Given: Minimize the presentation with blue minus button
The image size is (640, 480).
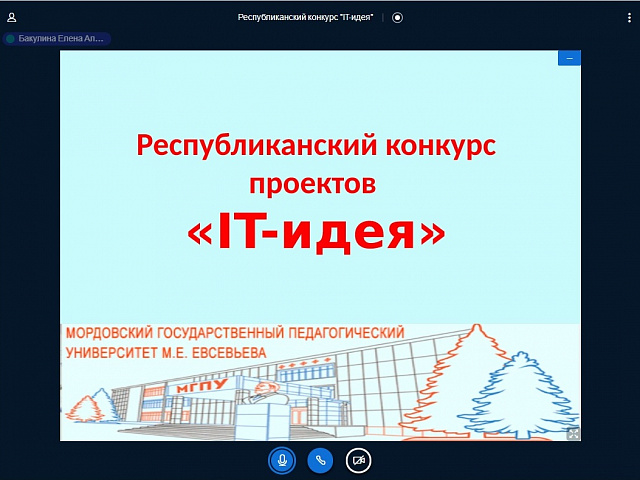Looking at the screenshot, I should pos(569,58).
